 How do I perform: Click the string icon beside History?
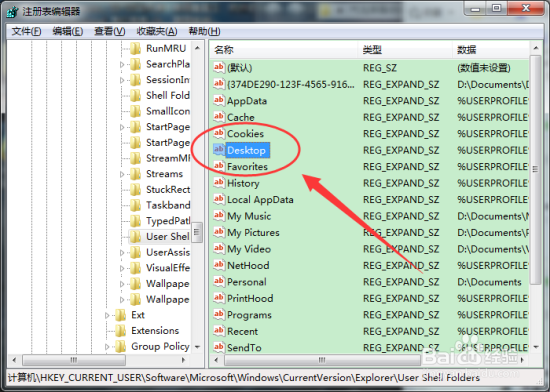(219, 183)
